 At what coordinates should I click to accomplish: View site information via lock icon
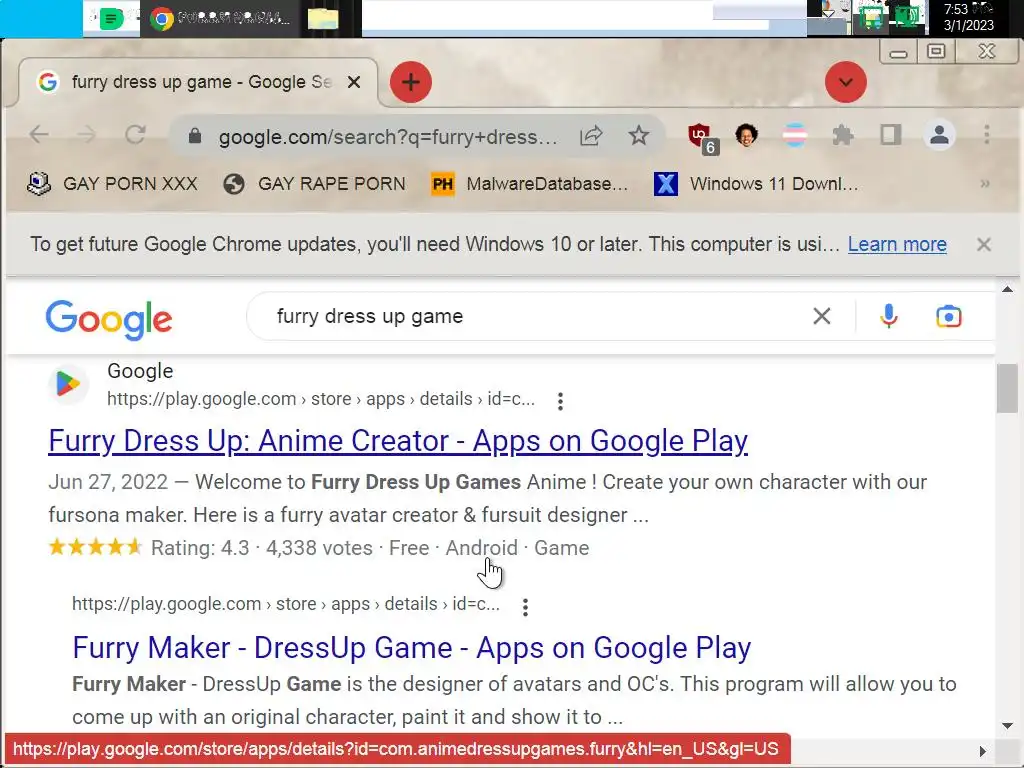195,136
